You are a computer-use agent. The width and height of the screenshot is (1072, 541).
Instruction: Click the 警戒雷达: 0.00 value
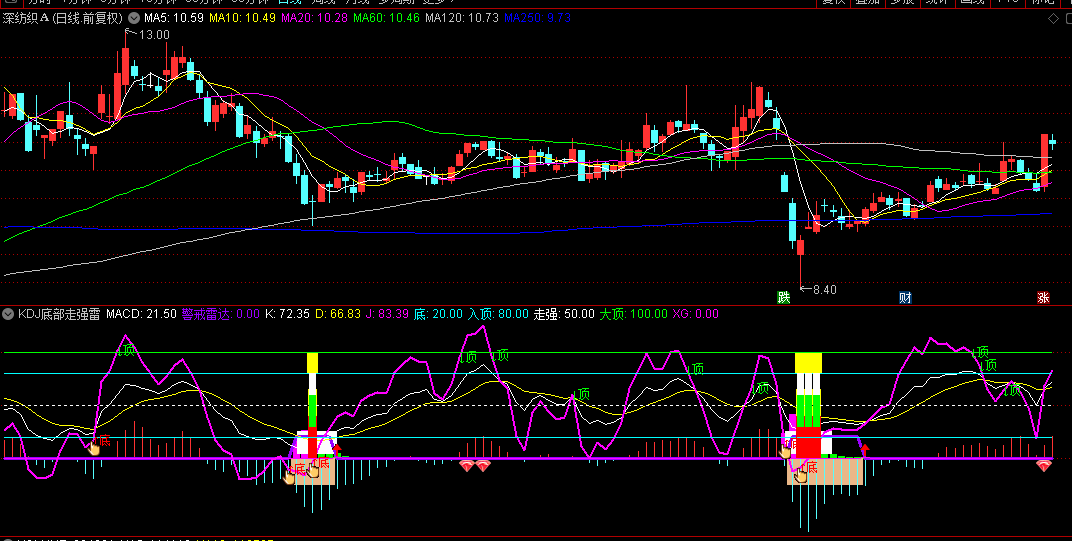coord(220,315)
